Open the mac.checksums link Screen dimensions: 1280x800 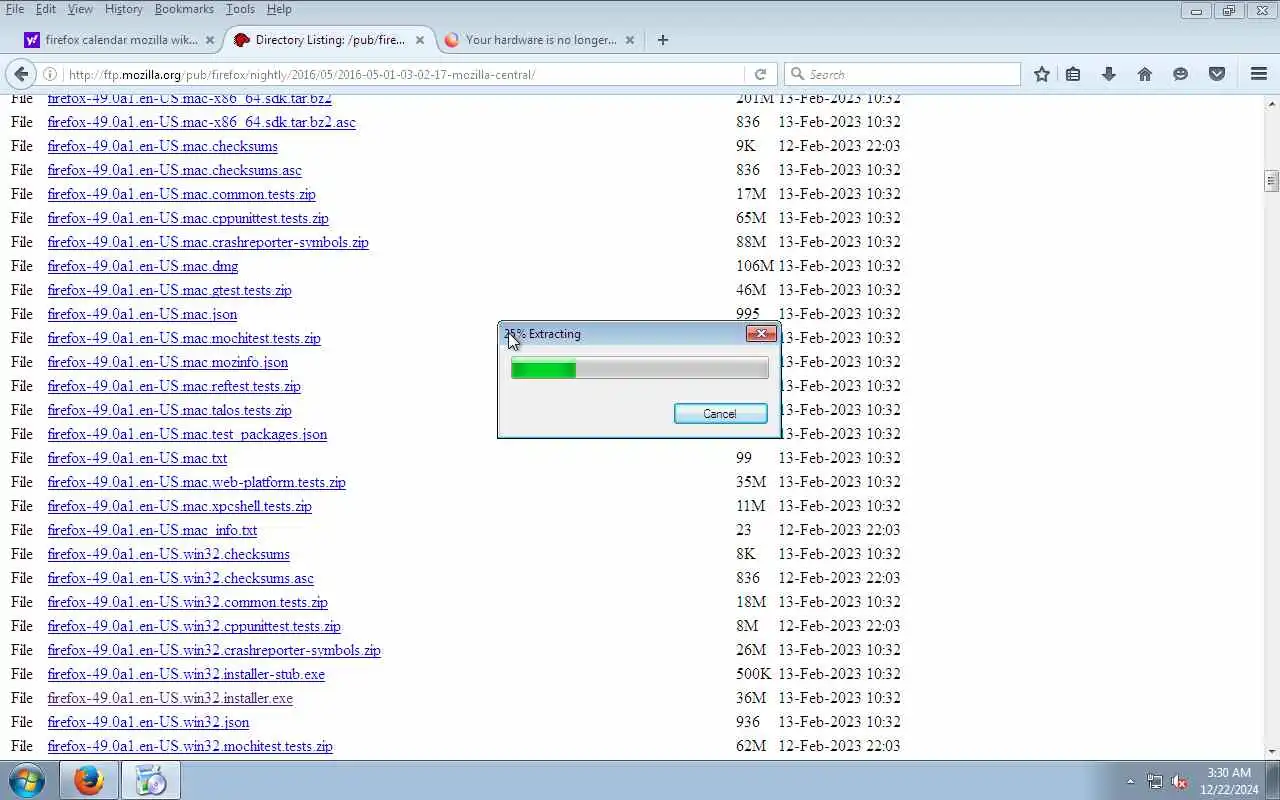tap(163, 146)
